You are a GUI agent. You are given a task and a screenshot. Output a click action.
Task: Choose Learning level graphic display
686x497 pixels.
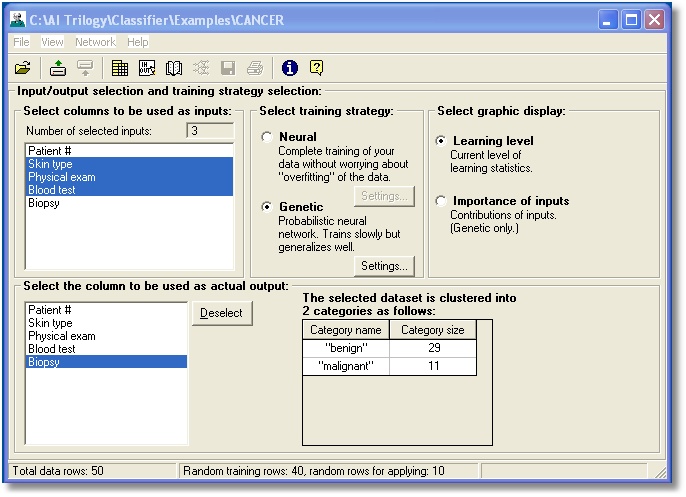tap(441, 140)
